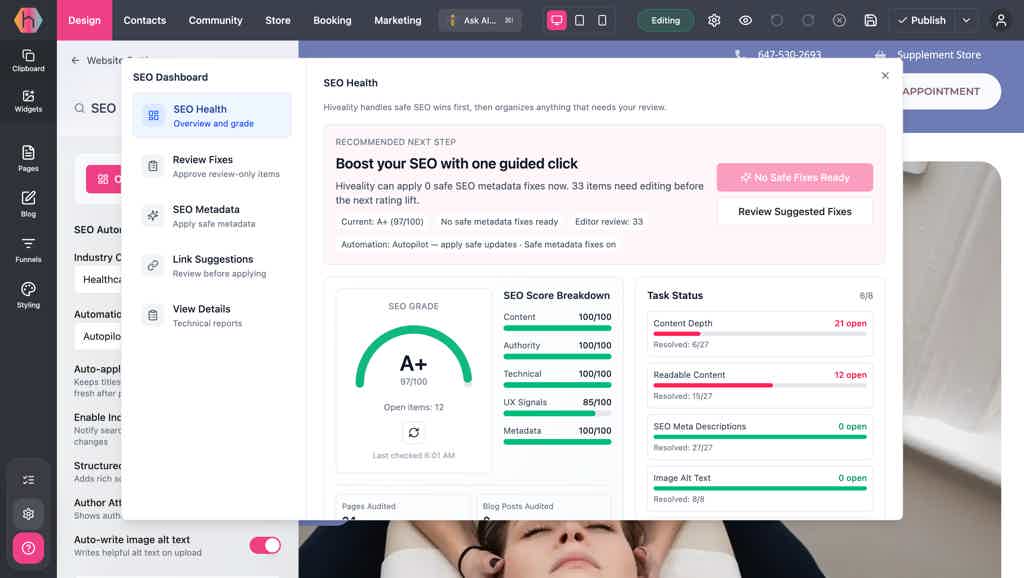This screenshot has height=578, width=1024.
Task: Select Review Fixes in dashboard menu
Action: [x=212, y=166]
